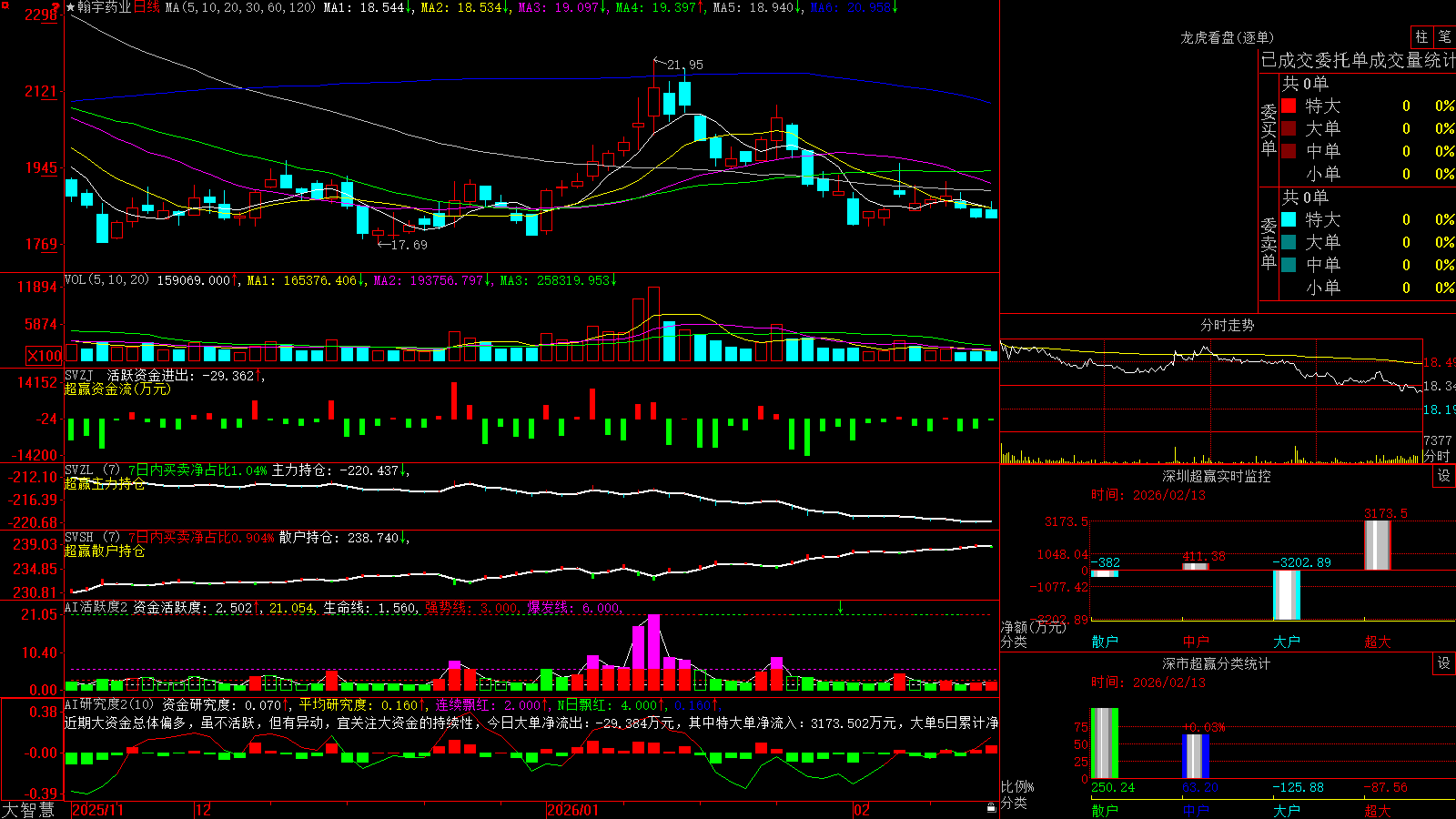Click the SVZJ indicator label
Screen dimensions: 1456x819
(x=79, y=376)
